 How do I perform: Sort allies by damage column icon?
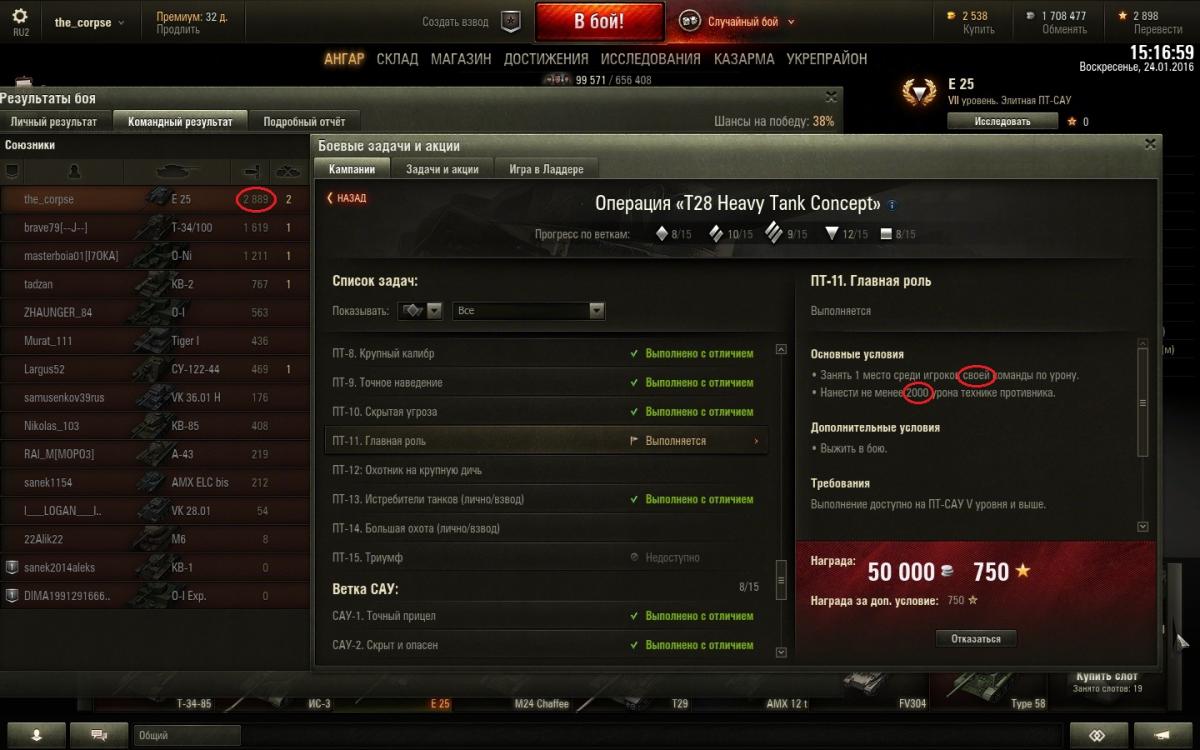(252, 171)
